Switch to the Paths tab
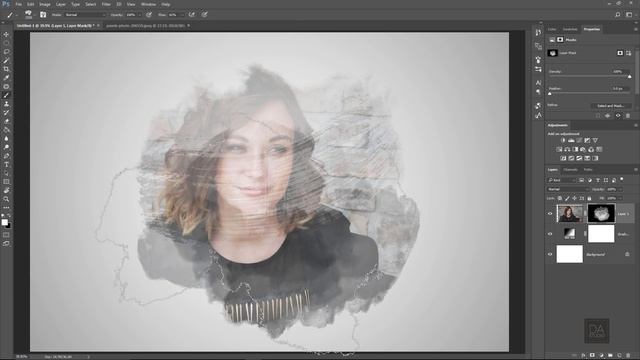Image resolution: width=640 pixels, height=360 pixels. tap(588, 170)
